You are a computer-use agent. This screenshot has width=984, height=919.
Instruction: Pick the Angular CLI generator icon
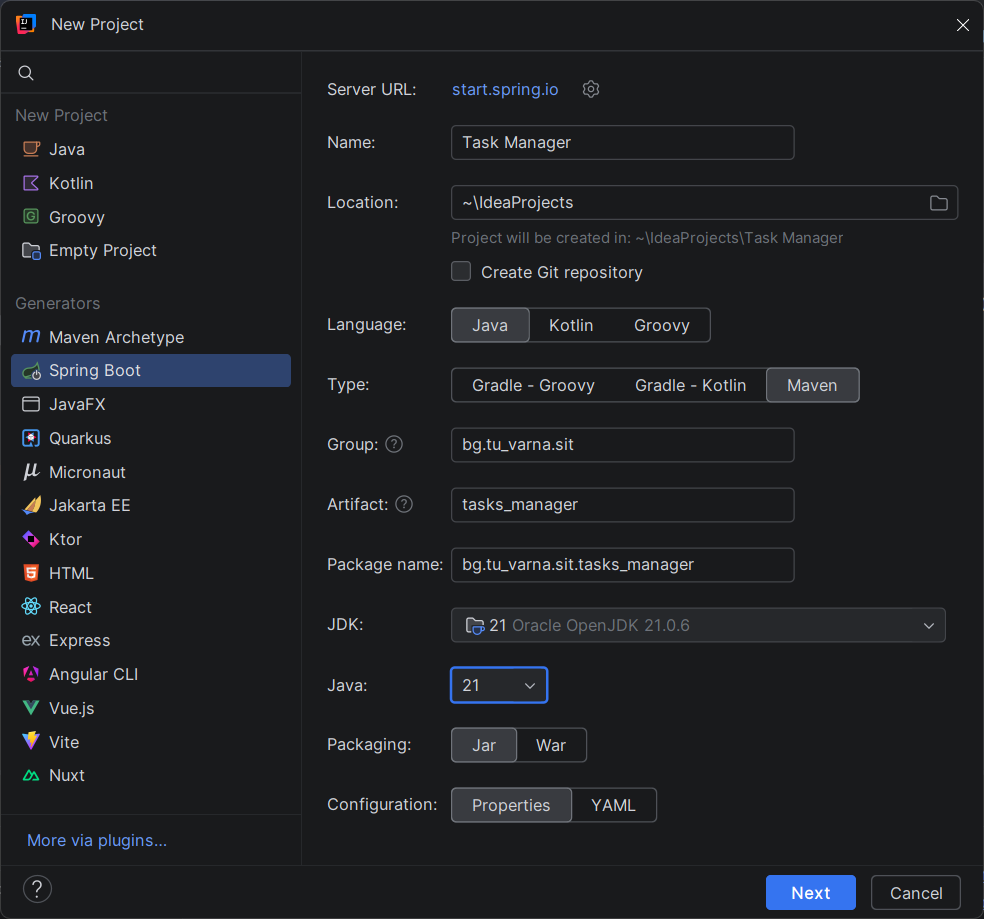click(x=31, y=674)
